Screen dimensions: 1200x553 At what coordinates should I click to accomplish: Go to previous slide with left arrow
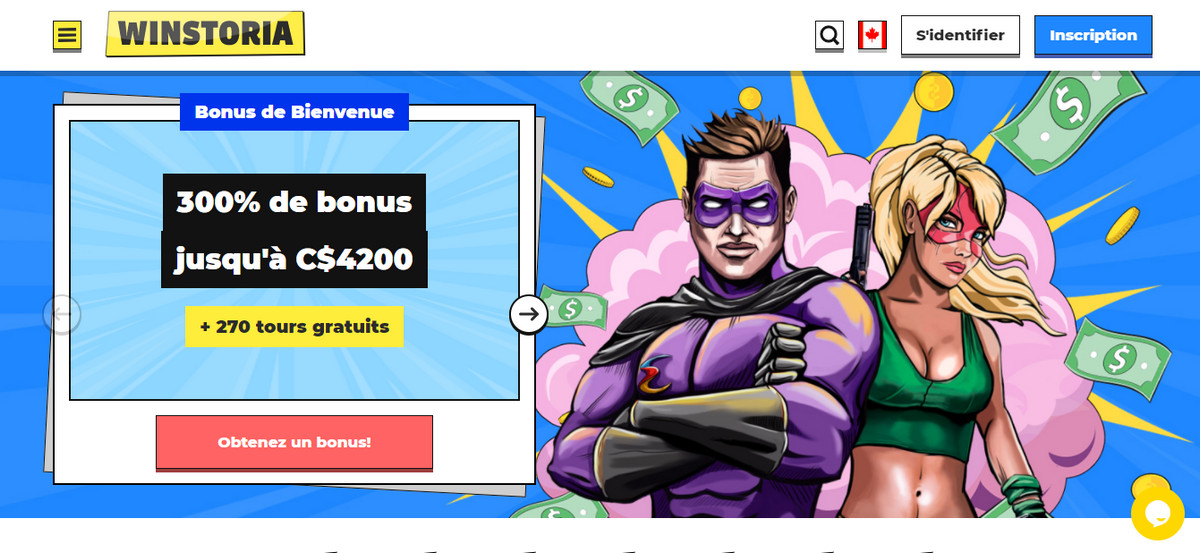click(x=62, y=314)
